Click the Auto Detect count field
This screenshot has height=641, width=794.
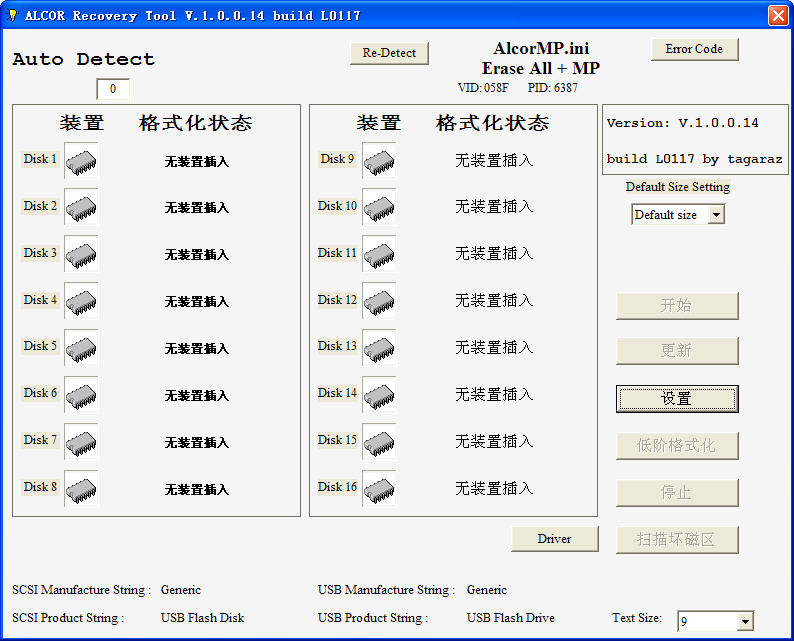click(x=113, y=89)
